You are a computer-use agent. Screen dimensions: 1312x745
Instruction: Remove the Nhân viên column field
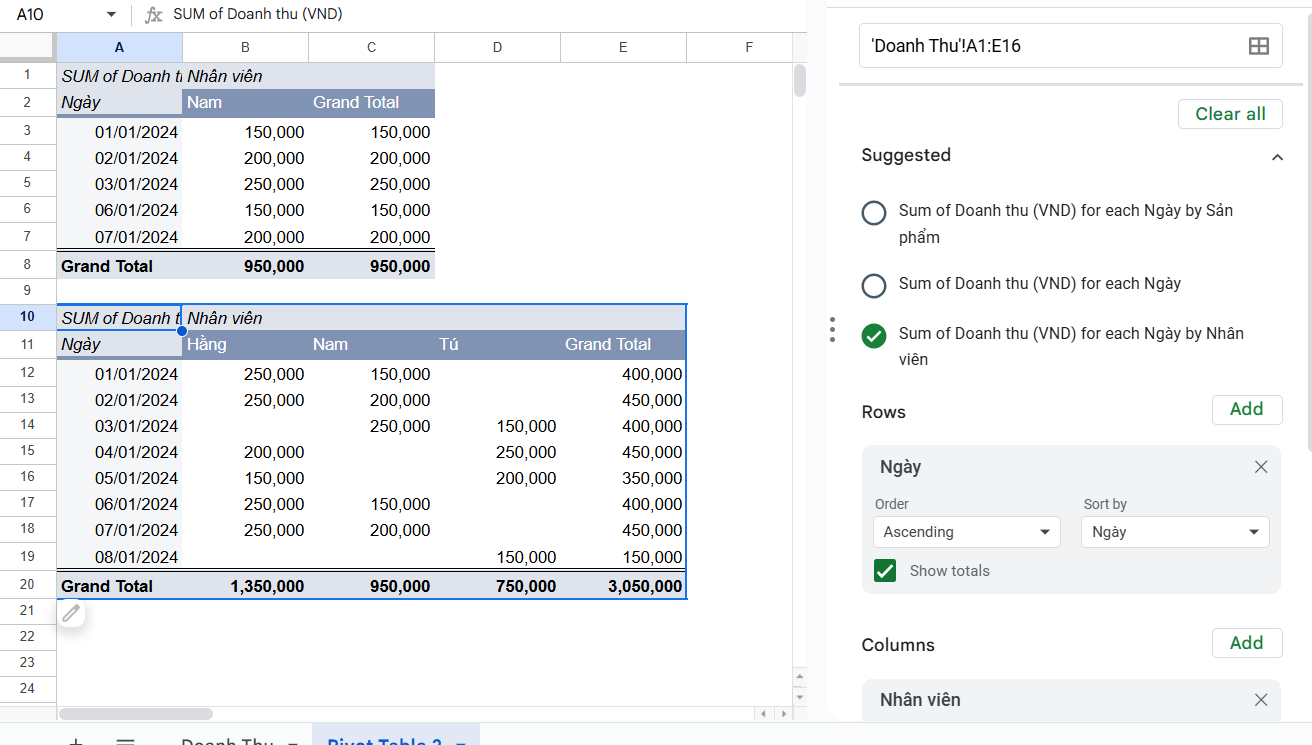(1261, 700)
